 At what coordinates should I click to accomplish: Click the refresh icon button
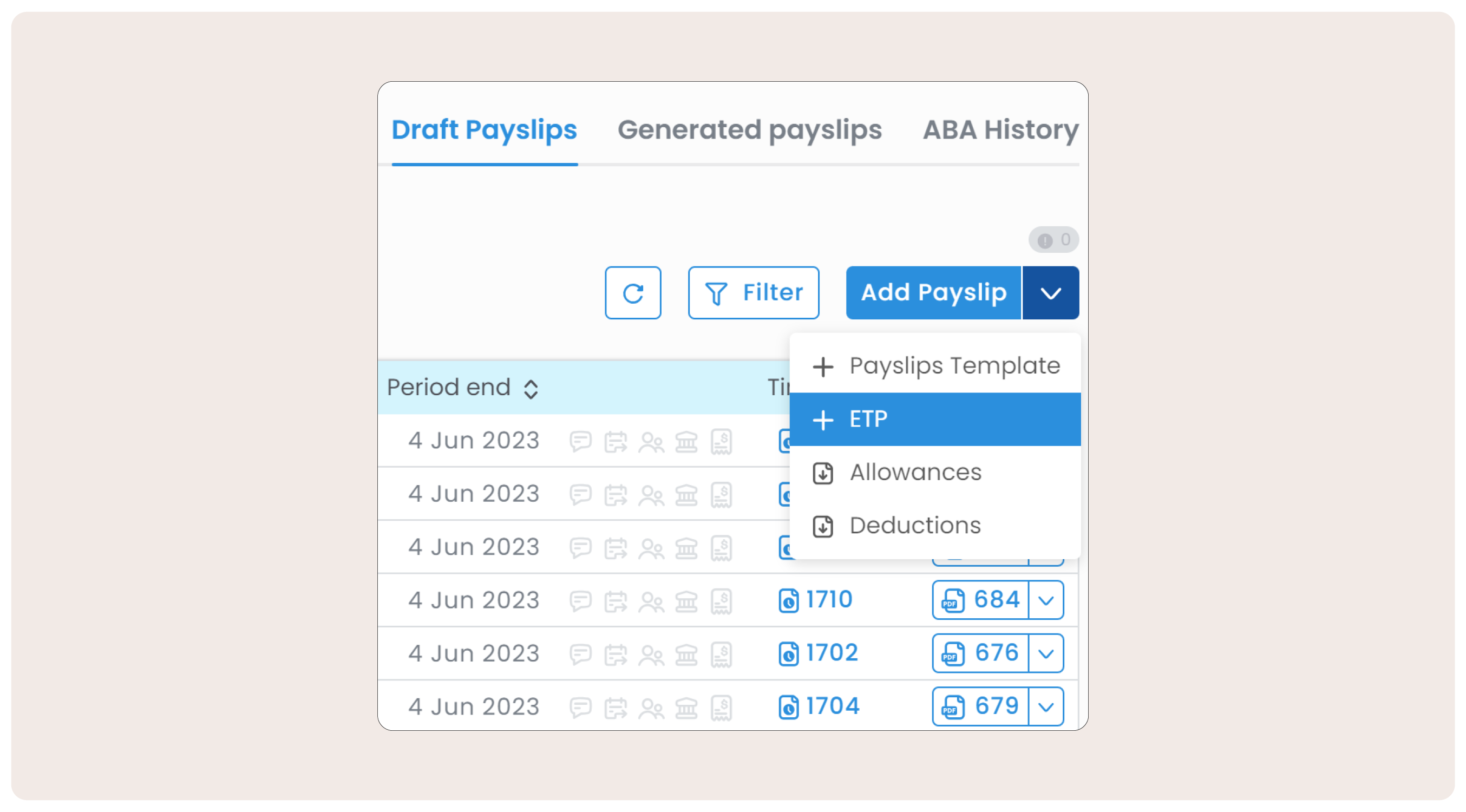[632, 293]
